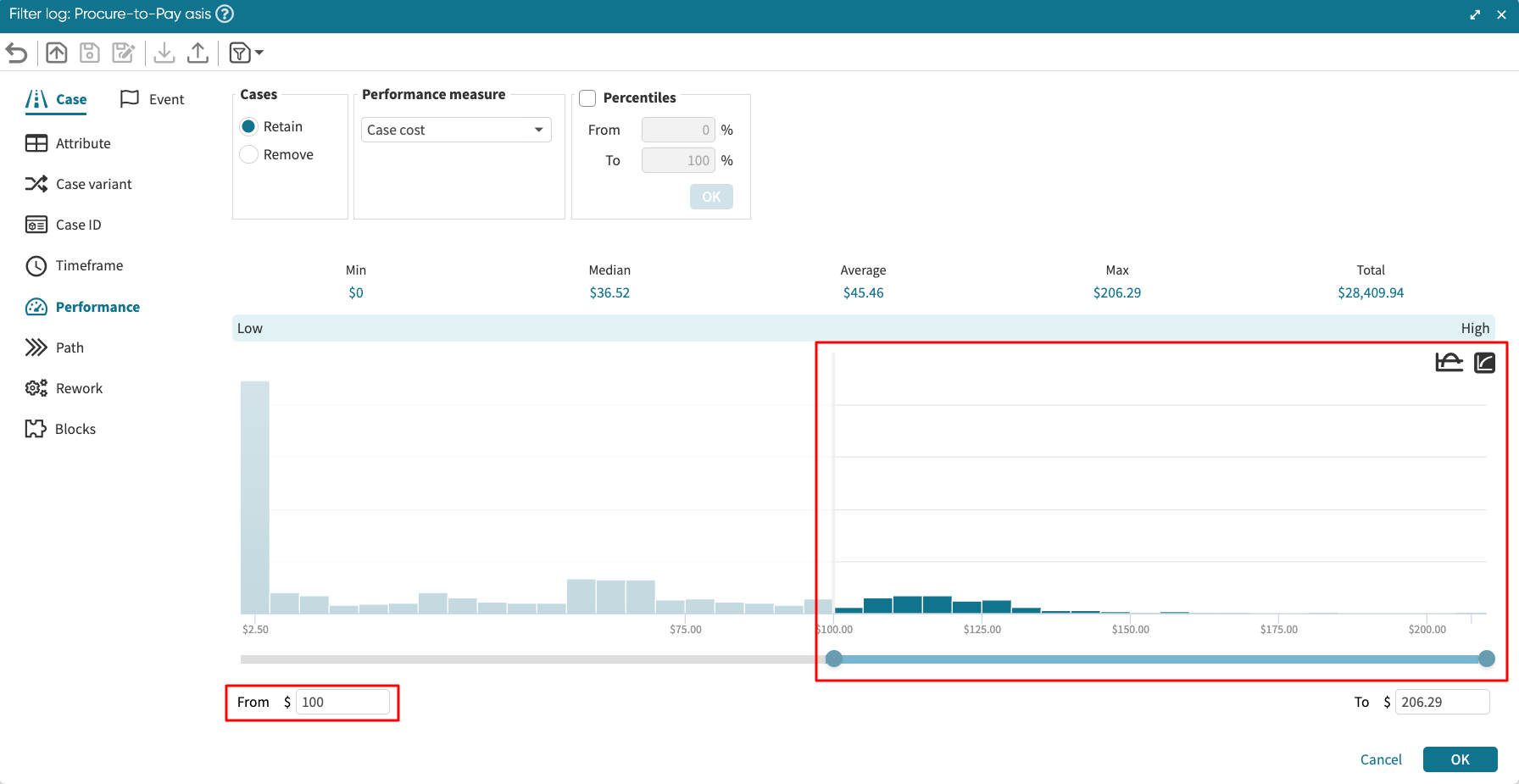Click the undo arrow icon in toolbar

(x=17, y=53)
